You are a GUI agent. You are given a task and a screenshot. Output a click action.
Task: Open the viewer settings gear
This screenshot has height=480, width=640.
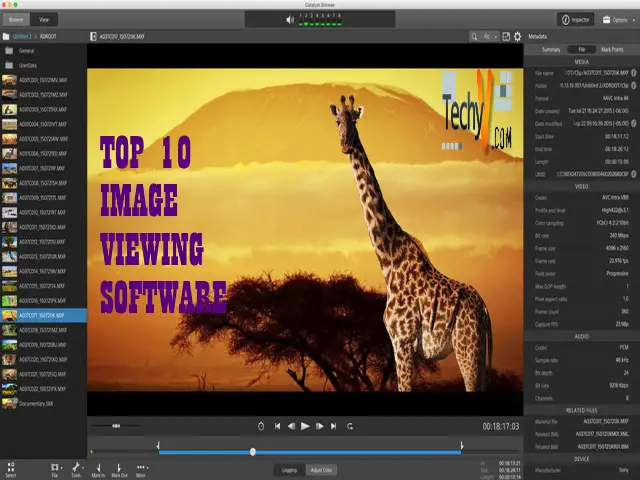[x=517, y=37]
